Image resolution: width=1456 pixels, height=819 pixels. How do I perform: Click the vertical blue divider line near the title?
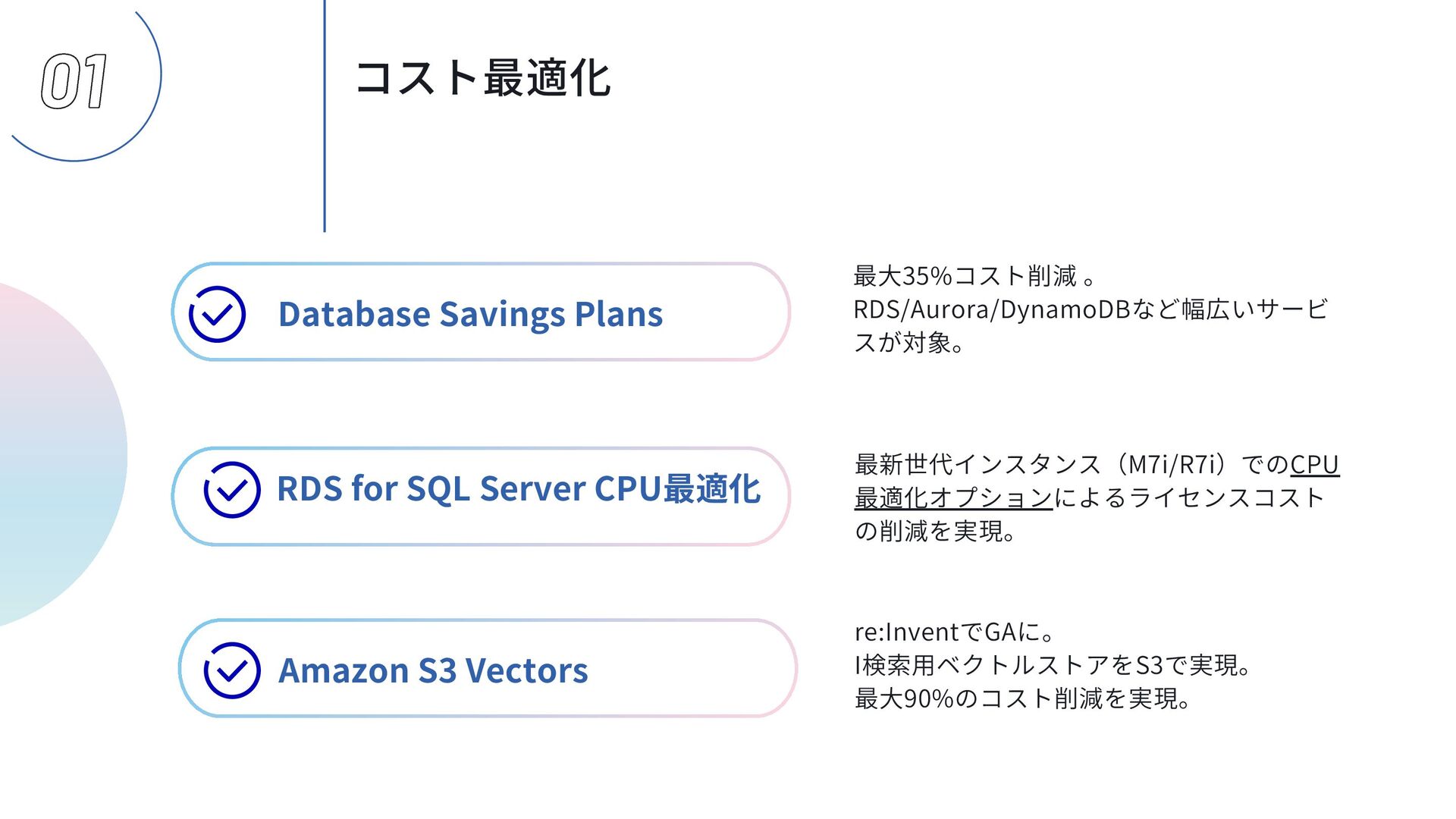point(325,114)
